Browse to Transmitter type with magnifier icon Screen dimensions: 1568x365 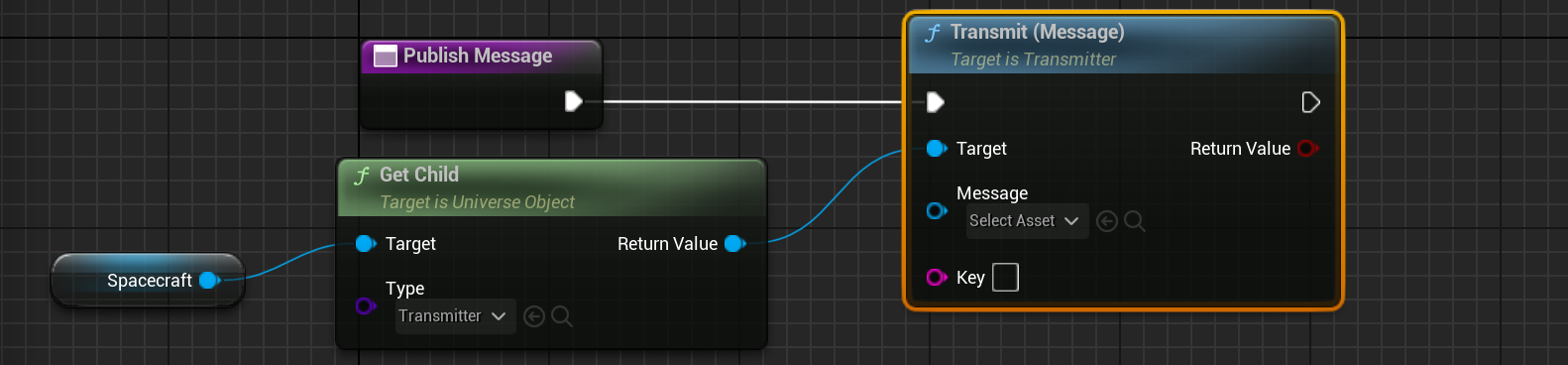pos(562,316)
